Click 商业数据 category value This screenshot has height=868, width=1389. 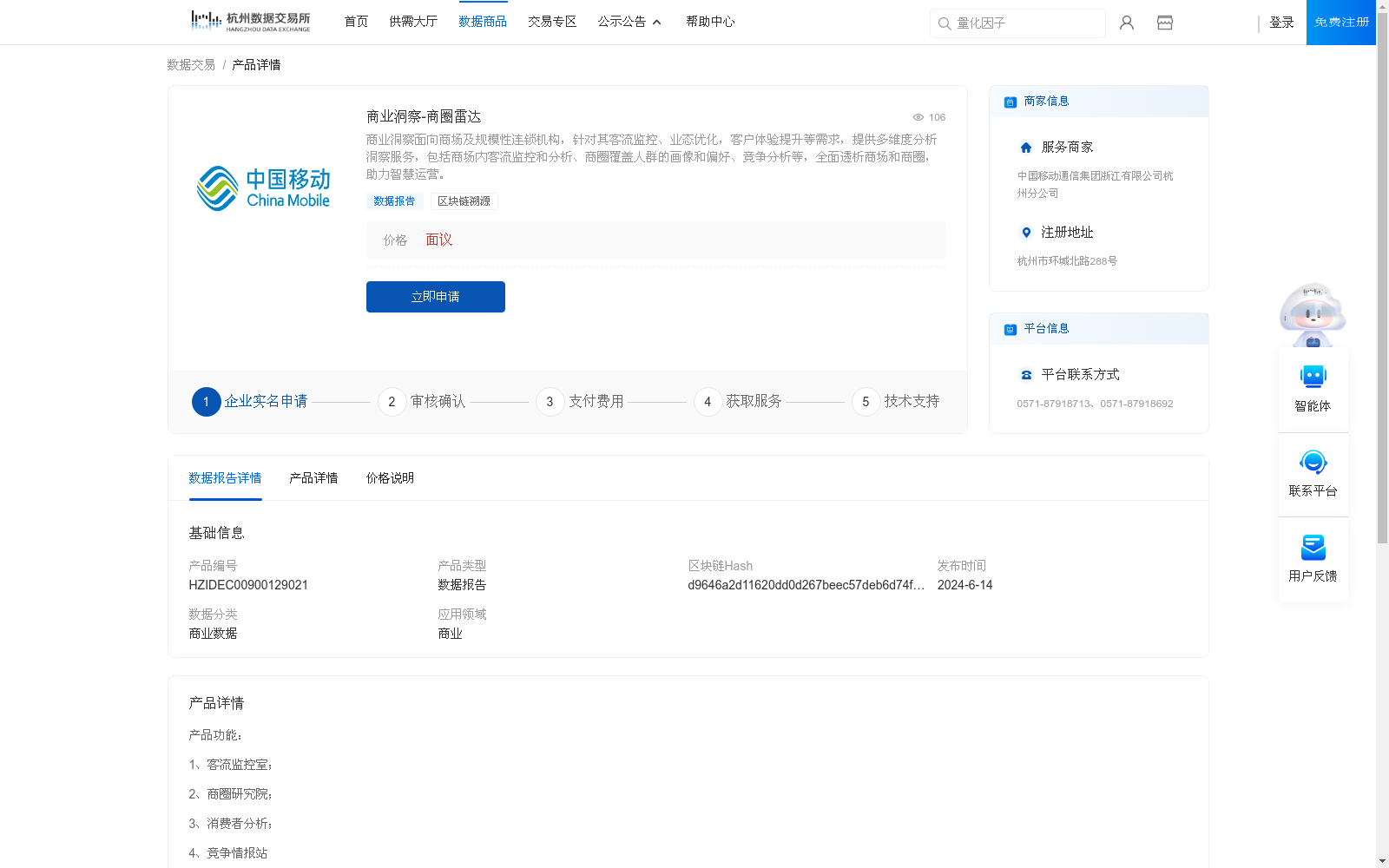[x=213, y=634]
